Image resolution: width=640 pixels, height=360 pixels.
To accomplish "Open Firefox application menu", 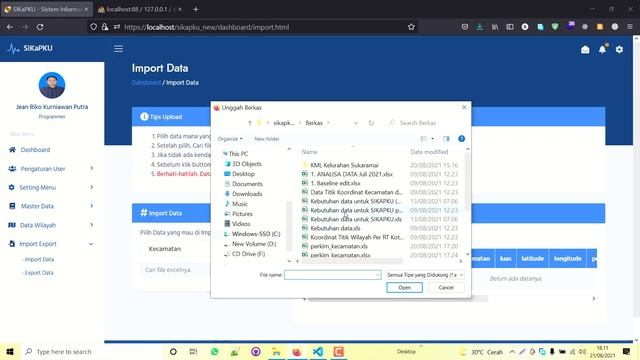I will pyautogui.click(x=630, y=27).
